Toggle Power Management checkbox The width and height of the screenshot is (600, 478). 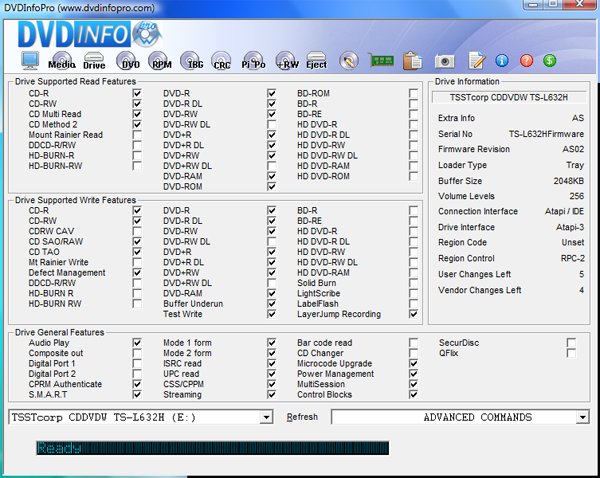coord(413,373)
